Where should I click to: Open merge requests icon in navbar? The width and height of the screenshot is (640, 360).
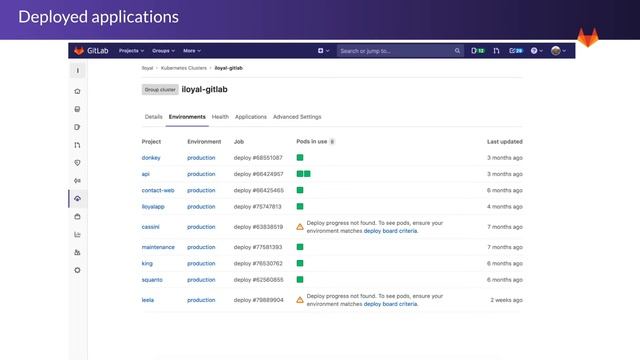pyautogui.click(x=496, y=51)
